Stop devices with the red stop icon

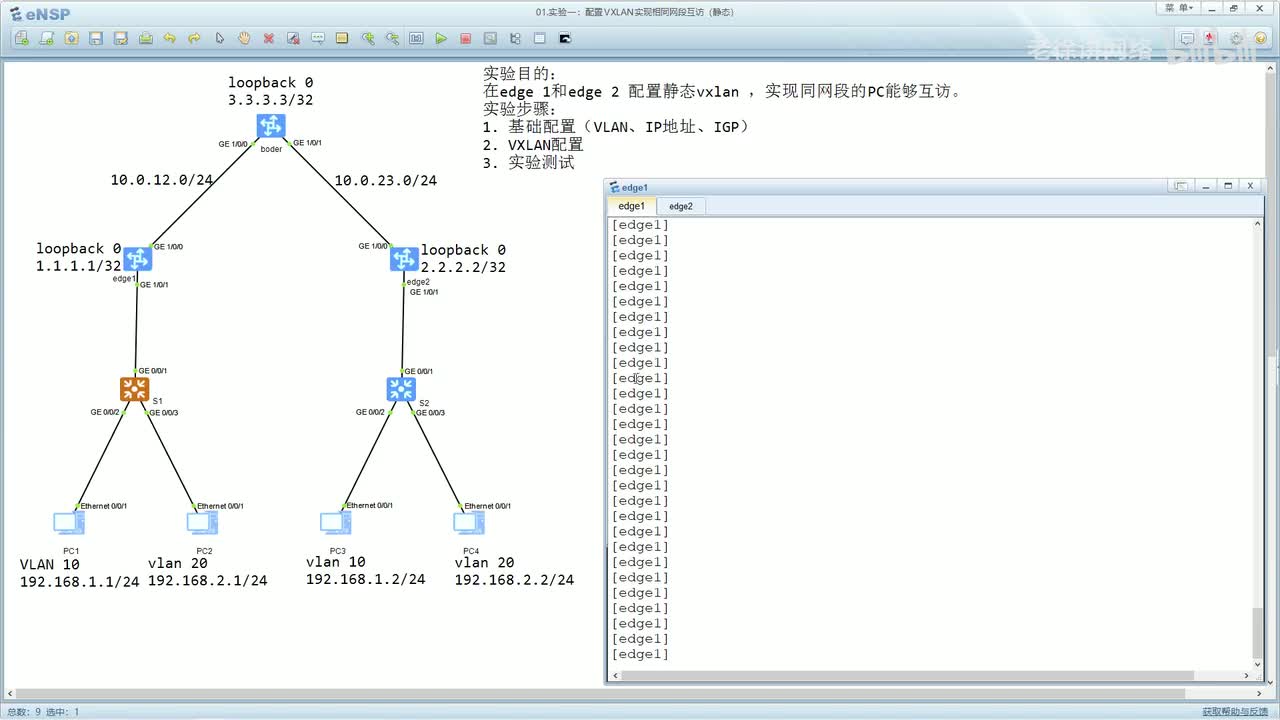(466, 39)
